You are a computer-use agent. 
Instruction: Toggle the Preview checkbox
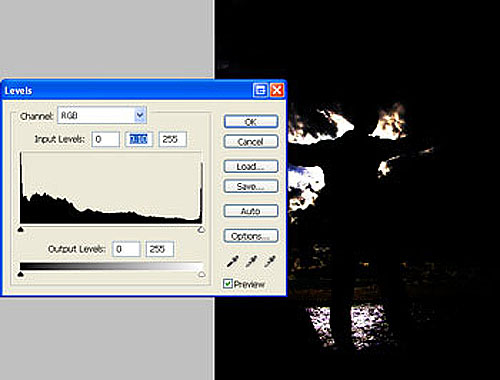pos(228,284)
